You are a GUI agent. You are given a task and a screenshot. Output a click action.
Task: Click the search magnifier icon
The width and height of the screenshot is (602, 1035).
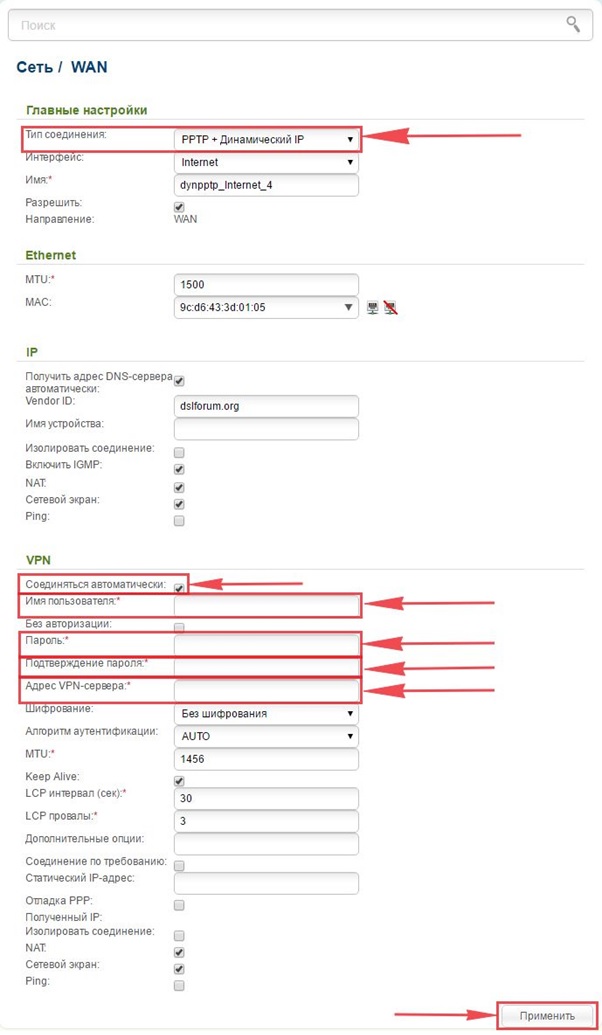point(572,24)
